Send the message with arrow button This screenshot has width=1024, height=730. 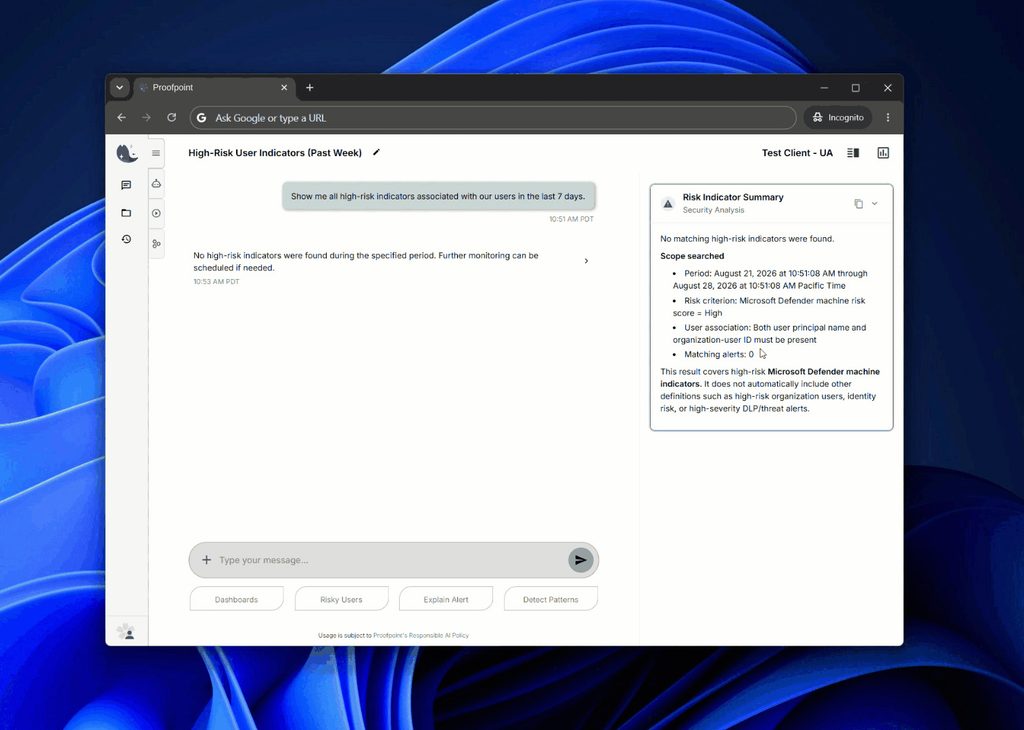pyautogui.click(x=581, y=560)
